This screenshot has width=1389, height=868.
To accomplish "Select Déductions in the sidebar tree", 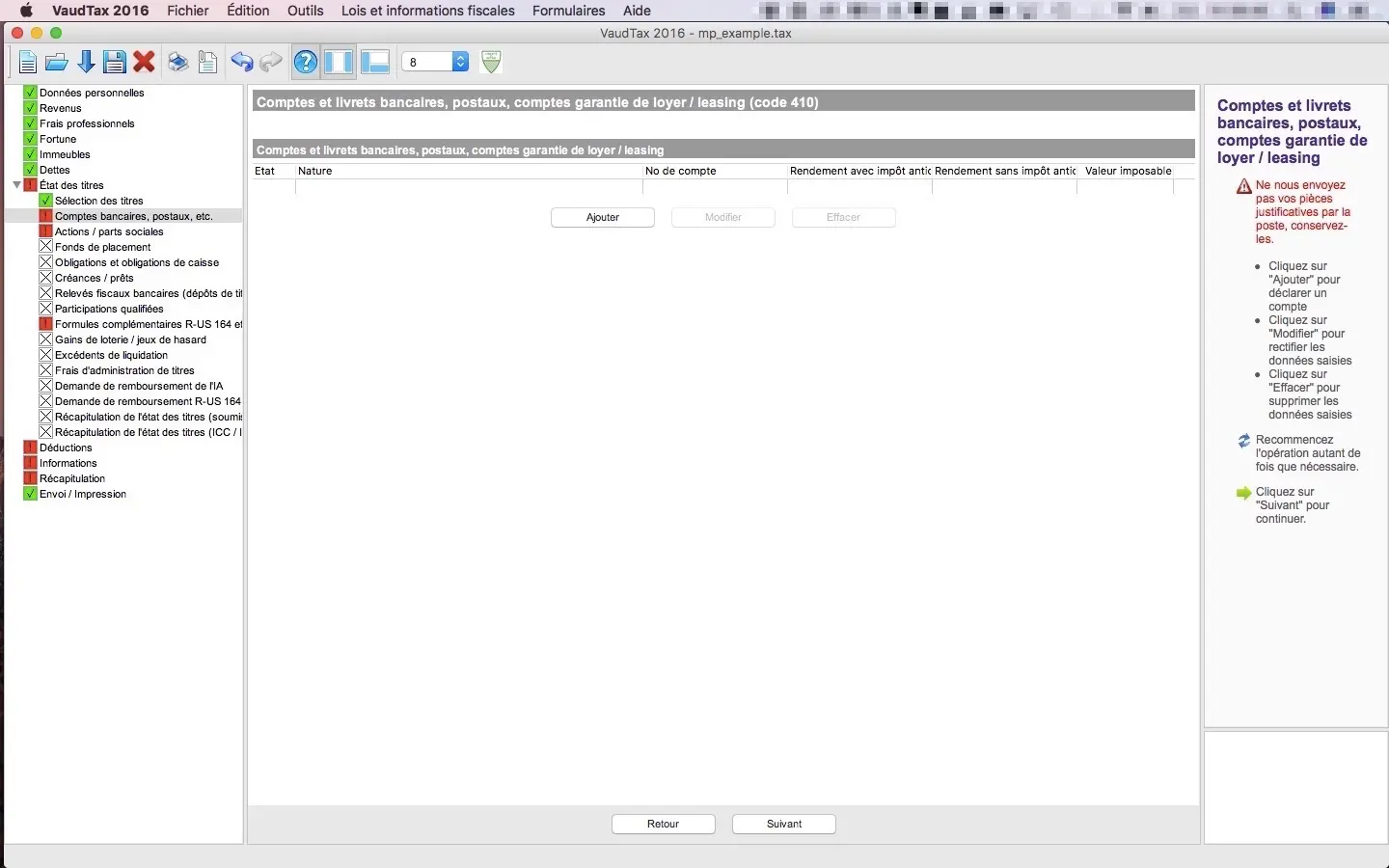I will click(x=66, y=448).
